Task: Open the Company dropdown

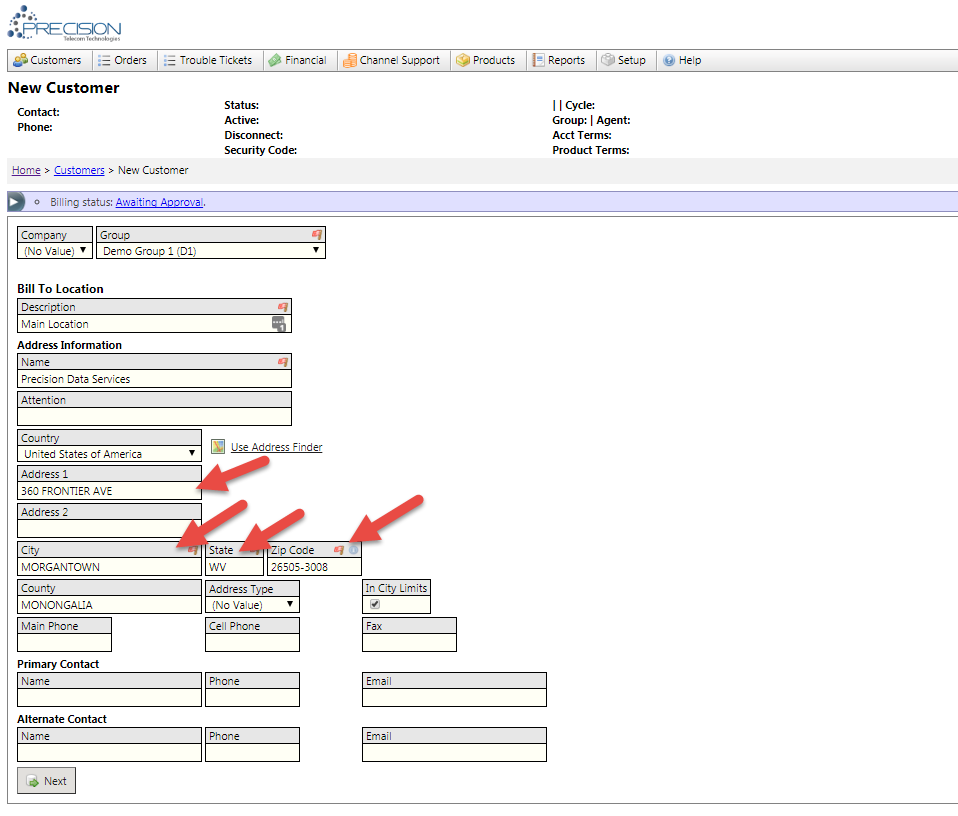Action: point(55,251)
